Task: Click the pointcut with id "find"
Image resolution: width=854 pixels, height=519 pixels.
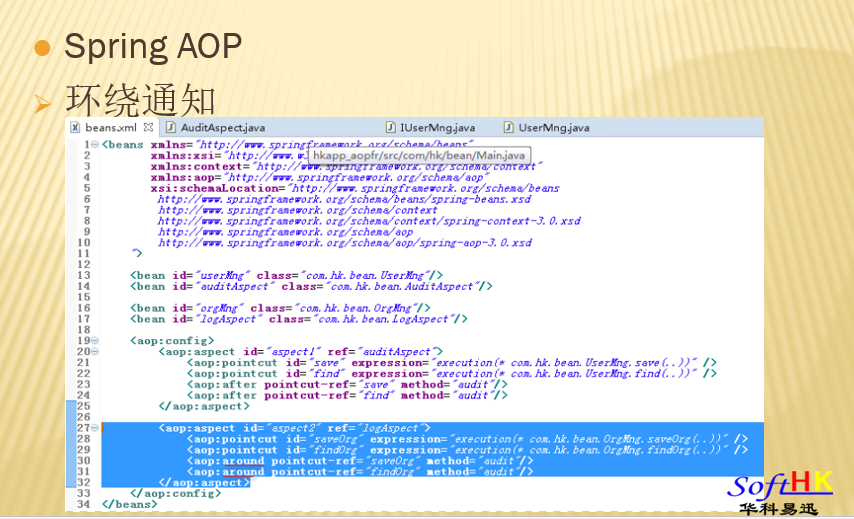Action: (x=452, y=373)
